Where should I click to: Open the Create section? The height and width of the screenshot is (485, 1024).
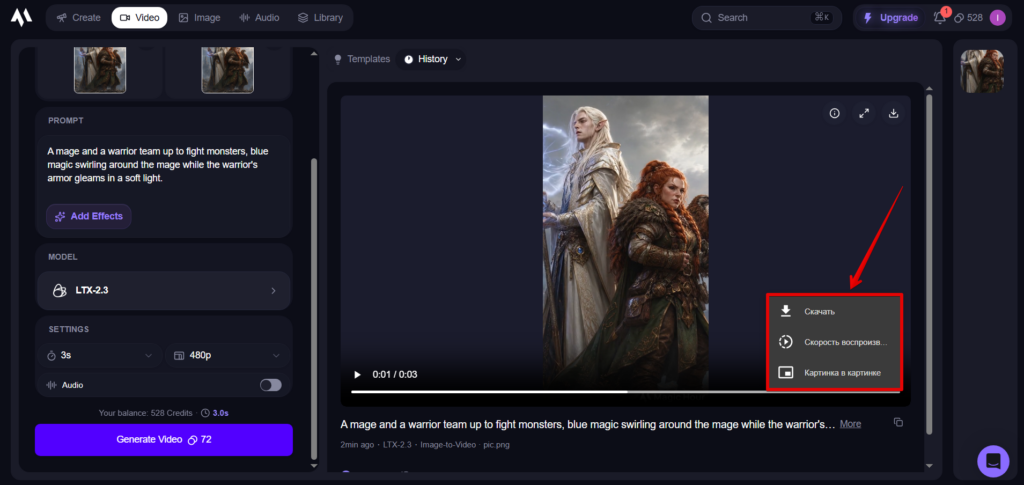pyautogui.click(x=78, y=18)
